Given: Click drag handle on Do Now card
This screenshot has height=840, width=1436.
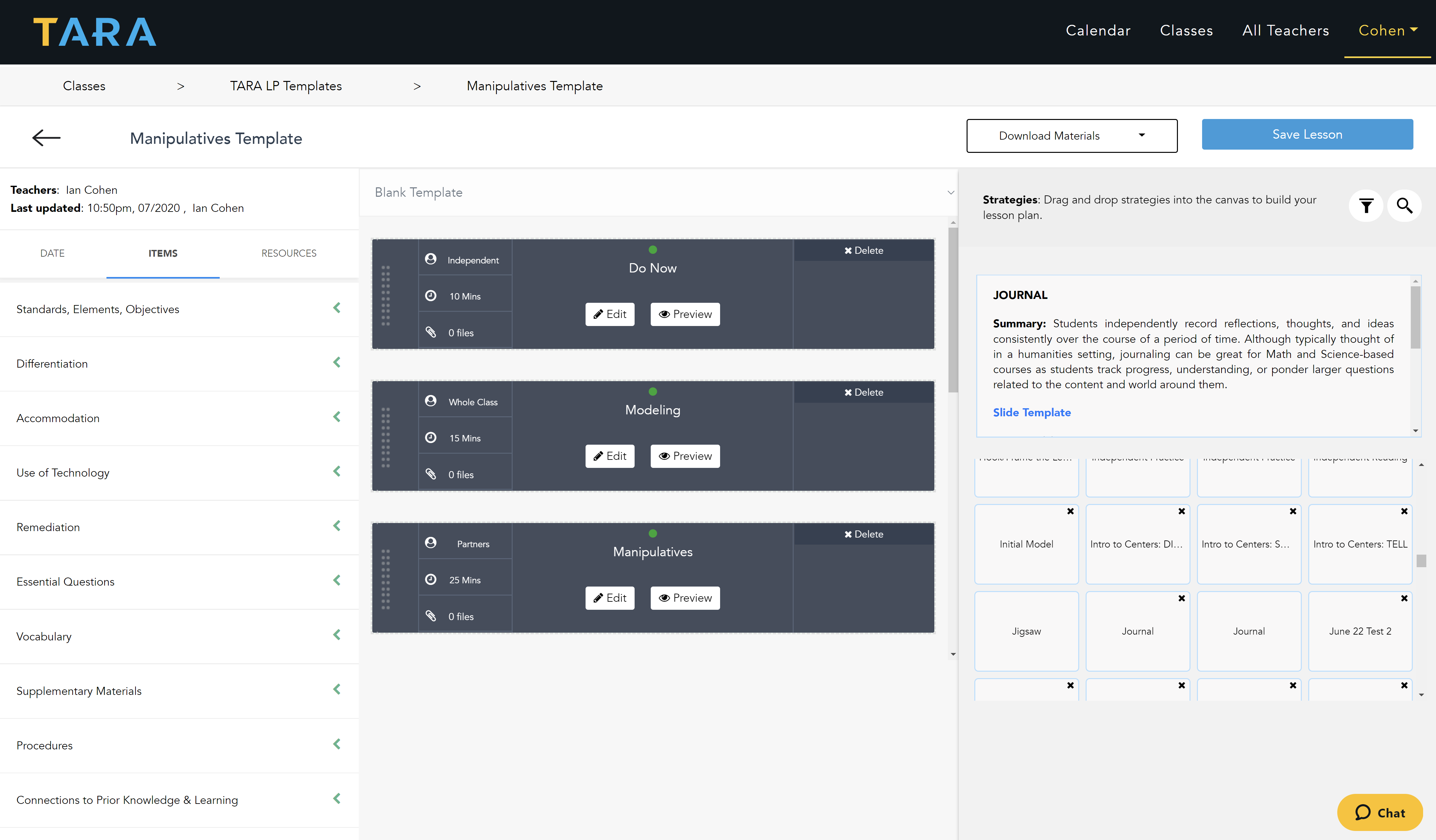Looking at the screenshot, I should tap(386, 295).
